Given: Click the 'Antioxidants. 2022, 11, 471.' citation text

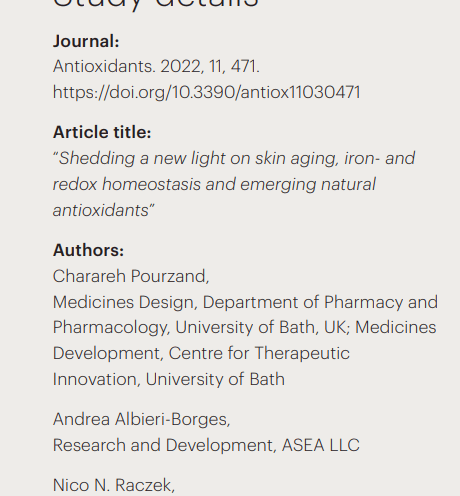Looking at the screenshot, I should (156, 66).
